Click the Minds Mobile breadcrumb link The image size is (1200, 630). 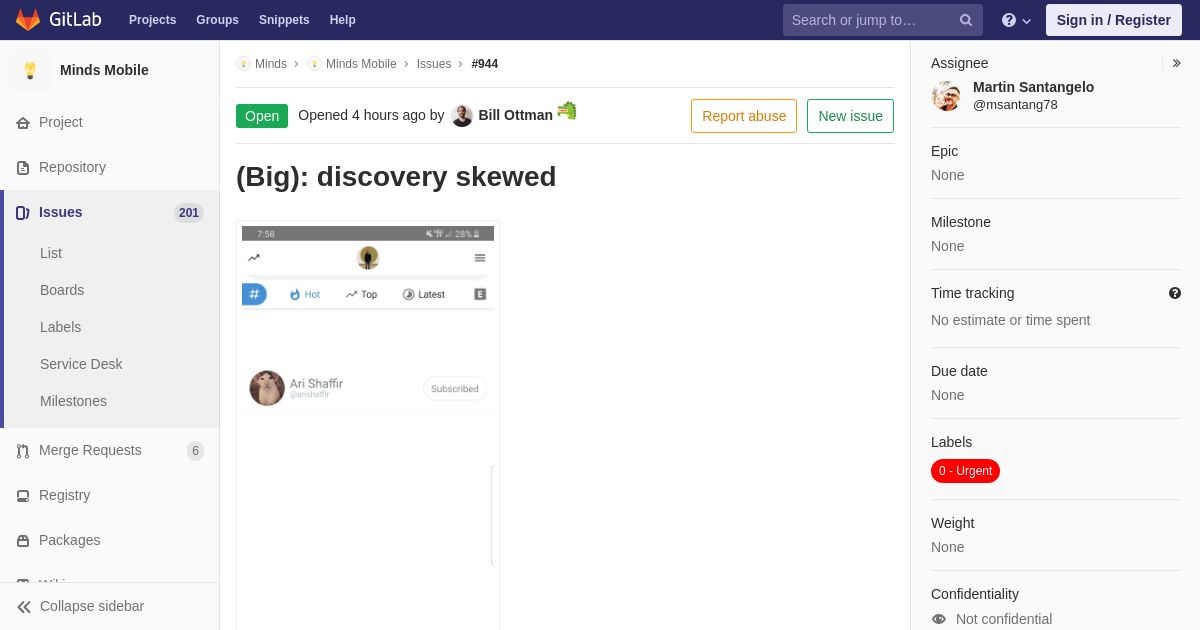(361, 64)
